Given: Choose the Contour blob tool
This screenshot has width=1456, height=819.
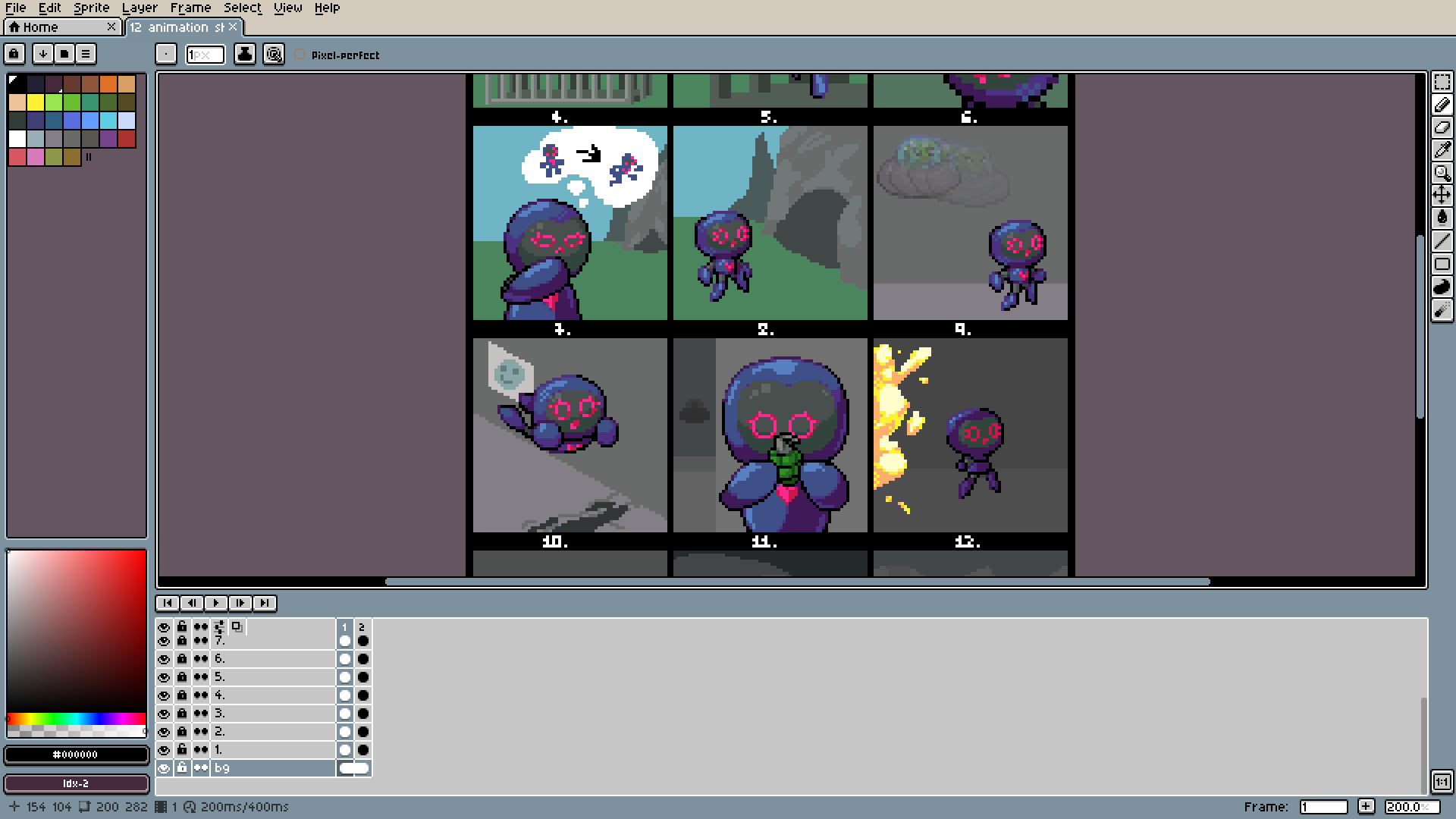Looking at the screenshot, I should (x=1442, y=287).
